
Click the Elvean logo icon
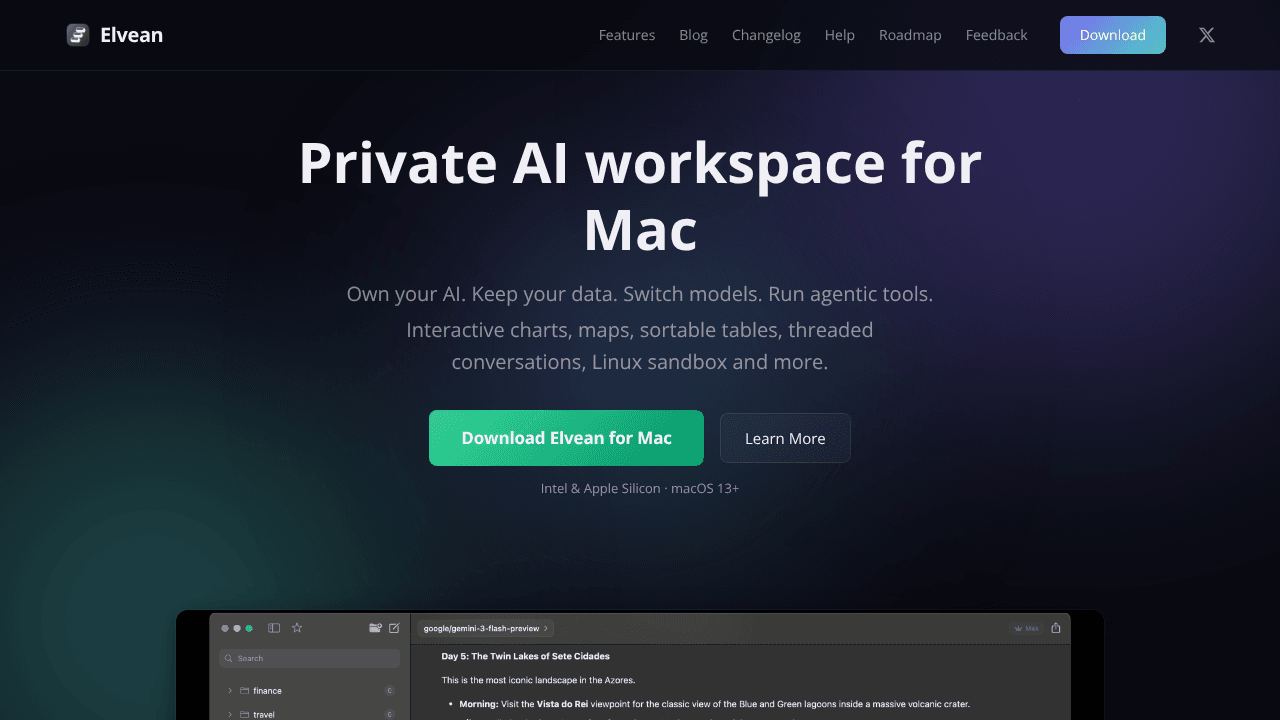pos(78,35)
